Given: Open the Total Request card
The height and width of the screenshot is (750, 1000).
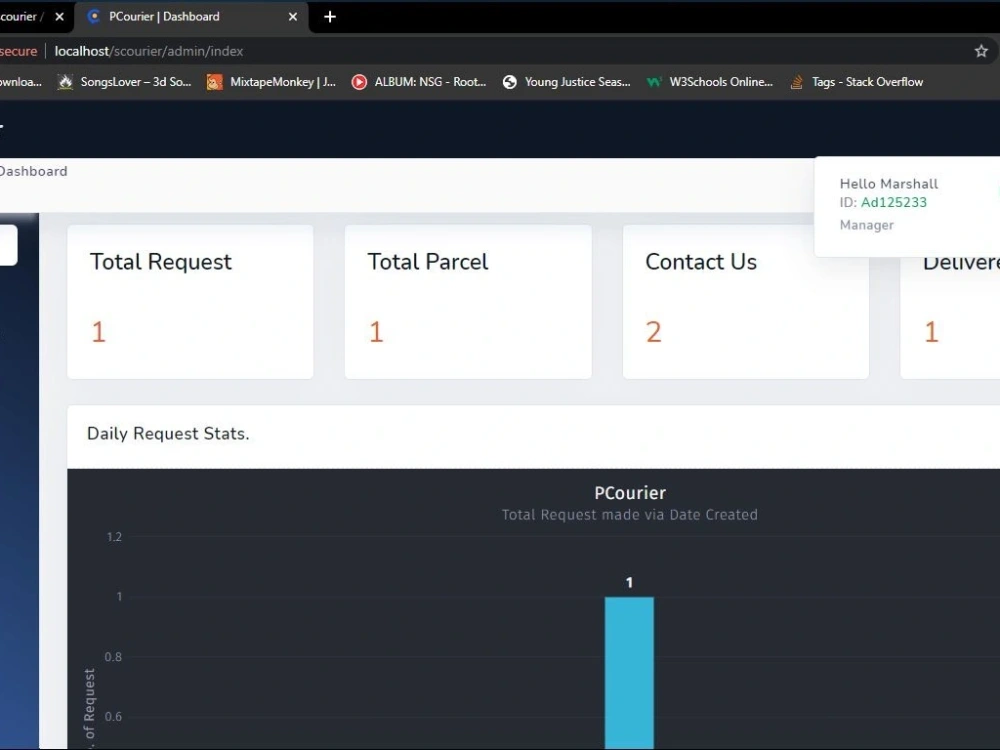Looking at the screenshot, I should click(190, 302).
